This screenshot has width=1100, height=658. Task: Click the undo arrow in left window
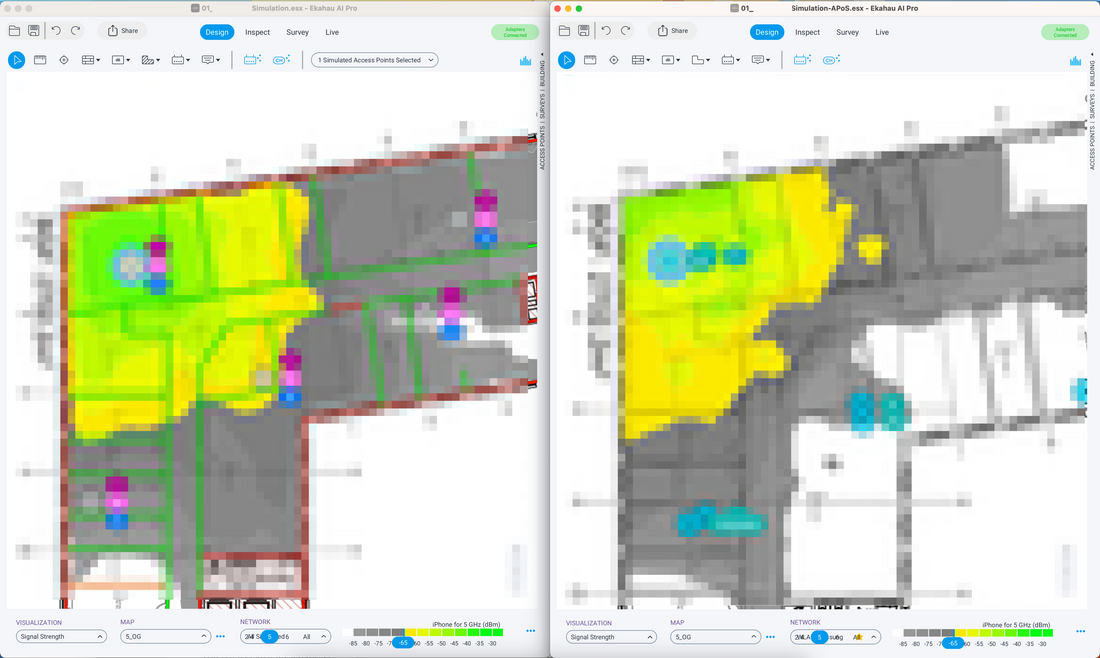56,31
